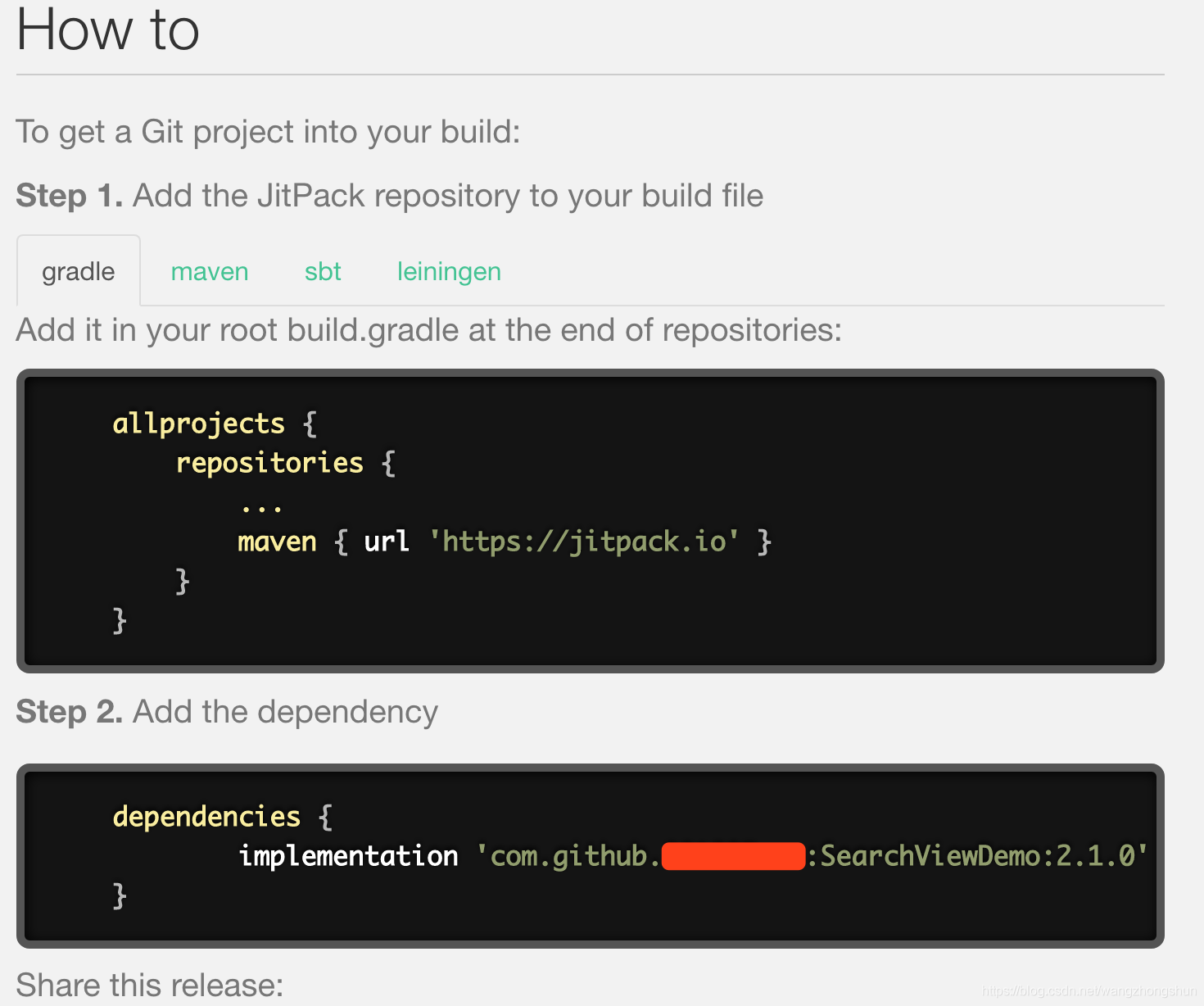Select the gradle tab
This screenshot has width=1204, height=1006.
pyautogui.click(x=79, y=271)
